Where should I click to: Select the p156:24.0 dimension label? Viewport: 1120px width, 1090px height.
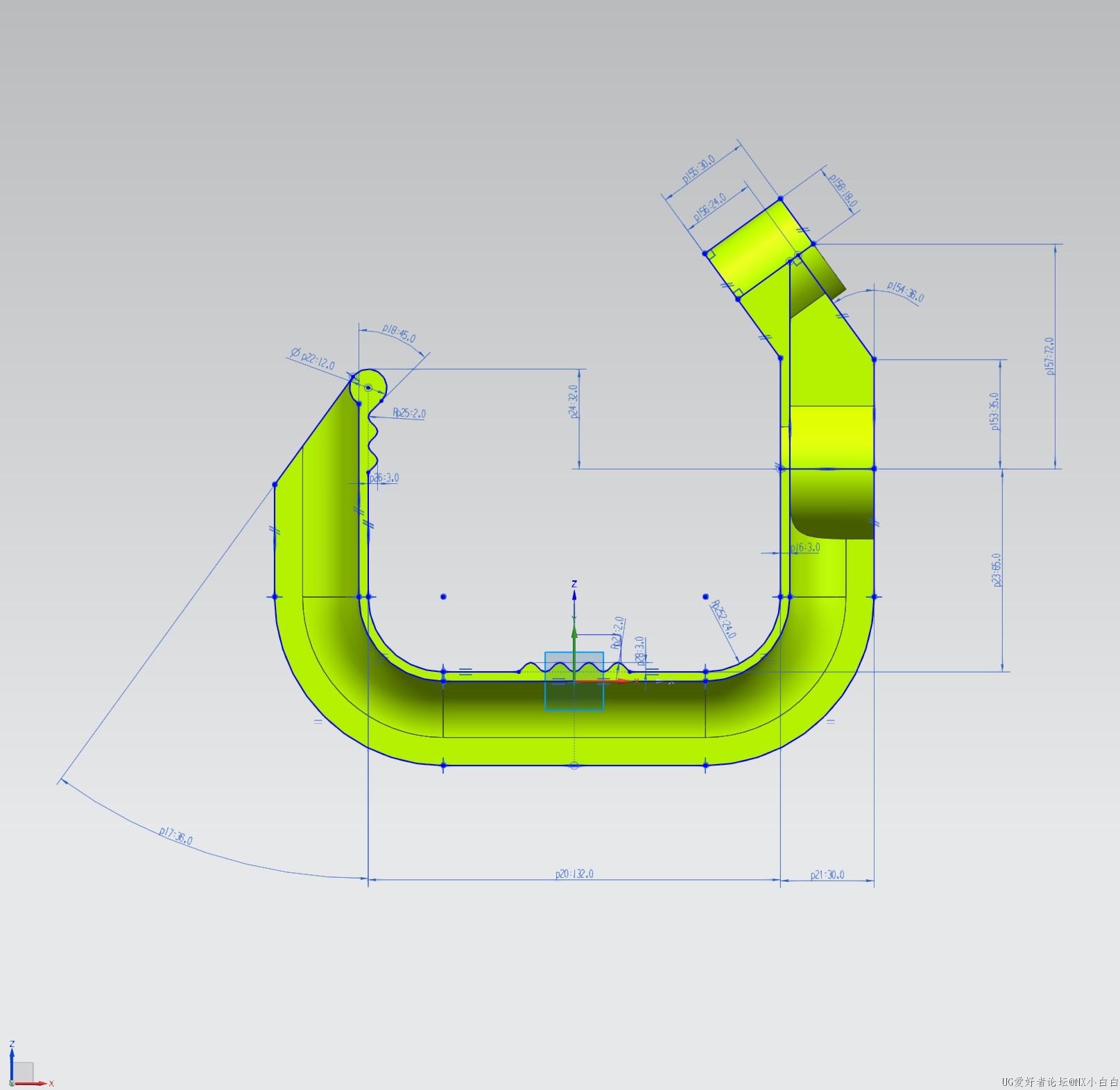click(710, 207)
